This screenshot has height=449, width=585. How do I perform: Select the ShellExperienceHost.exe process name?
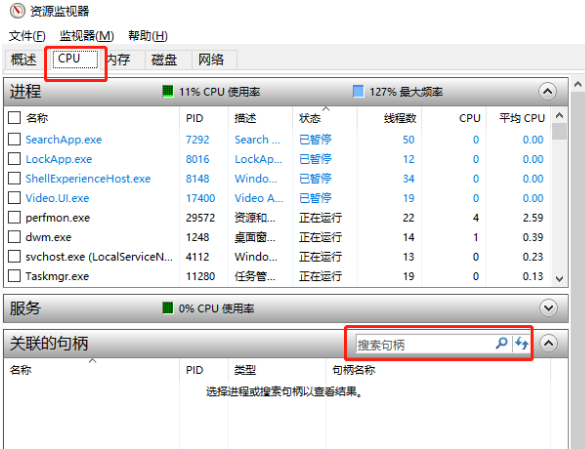[88, 179]
